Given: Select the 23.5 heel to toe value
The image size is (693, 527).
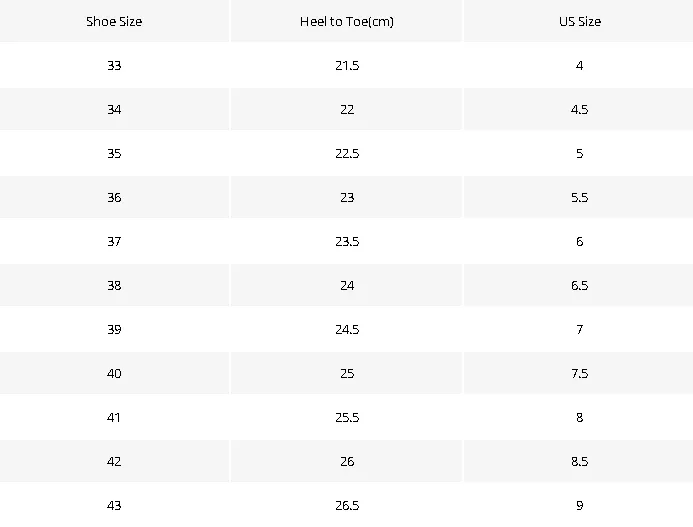Looking at the screenshot, I should coord(347,241).
